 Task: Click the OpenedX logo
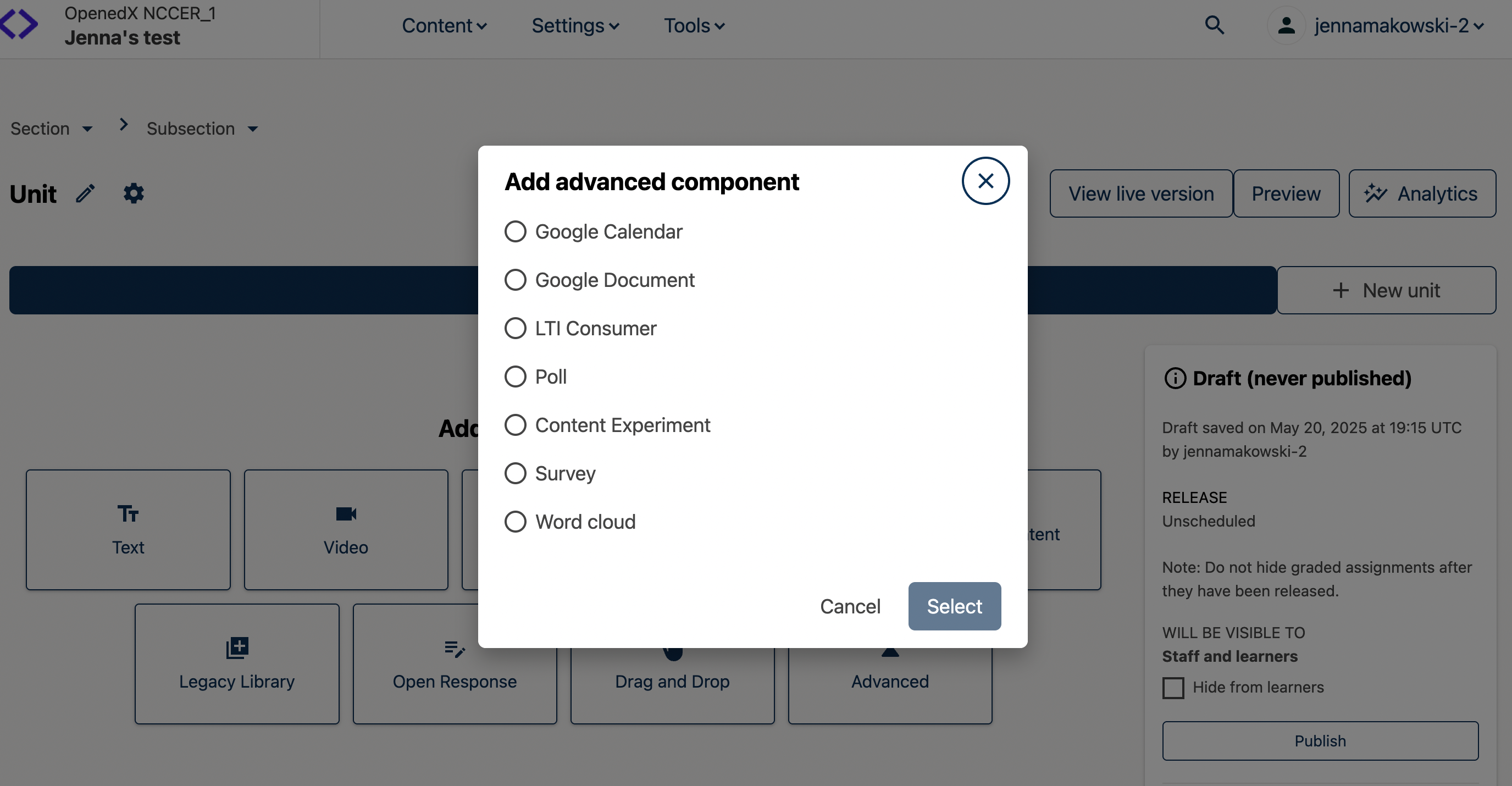click(x=19, y=24)
